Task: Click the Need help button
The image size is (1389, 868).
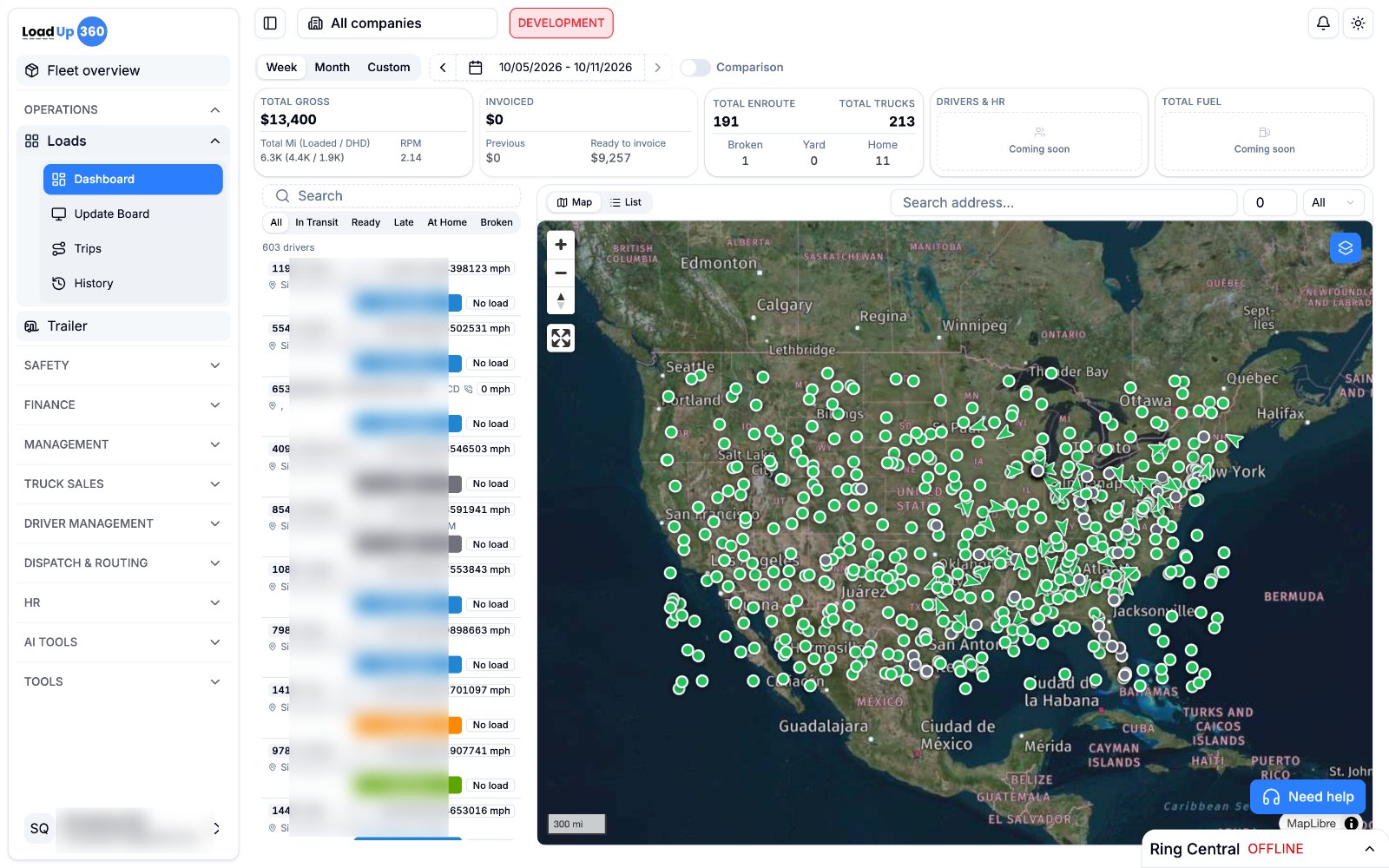Action: point(1307,797)
